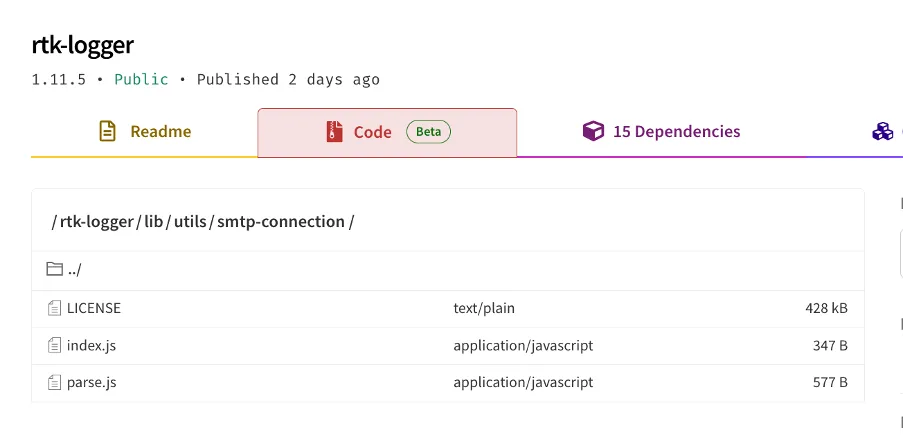Image resolution: width=904 pixels, height=446 pixels.
Task: Click the index.js file icon
Action: pyautogui.click(x=54, y=345)
